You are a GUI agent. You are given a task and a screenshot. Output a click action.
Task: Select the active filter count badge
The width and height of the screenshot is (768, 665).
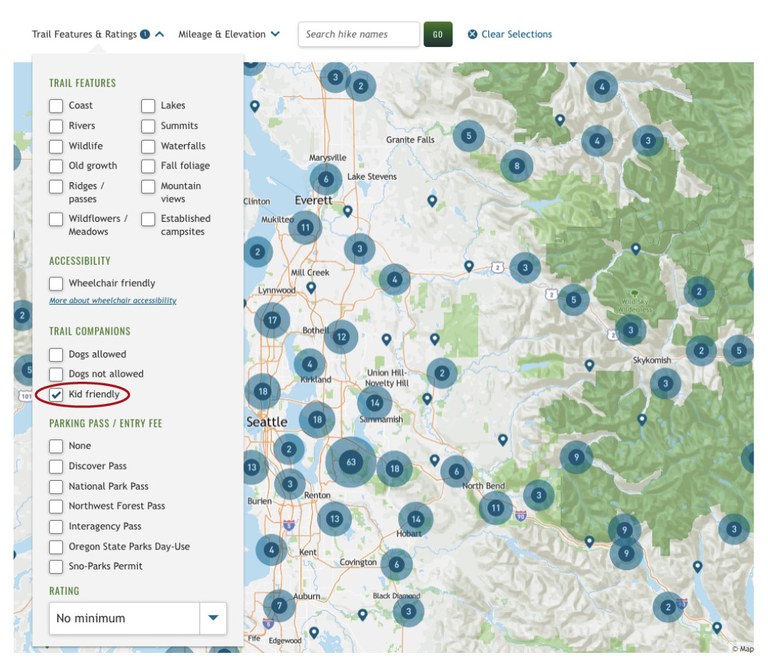tap(144, 34)
